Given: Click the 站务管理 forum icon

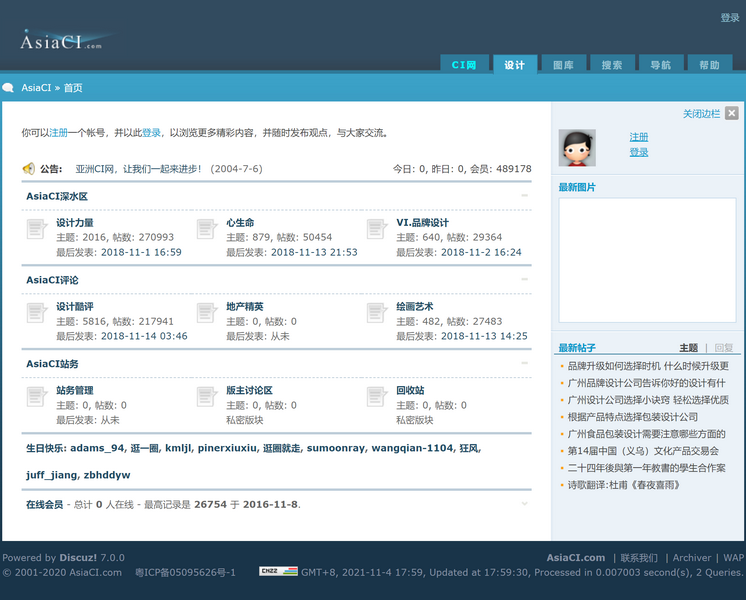Looking at the screenshot, I should click(x=36, y=398).
